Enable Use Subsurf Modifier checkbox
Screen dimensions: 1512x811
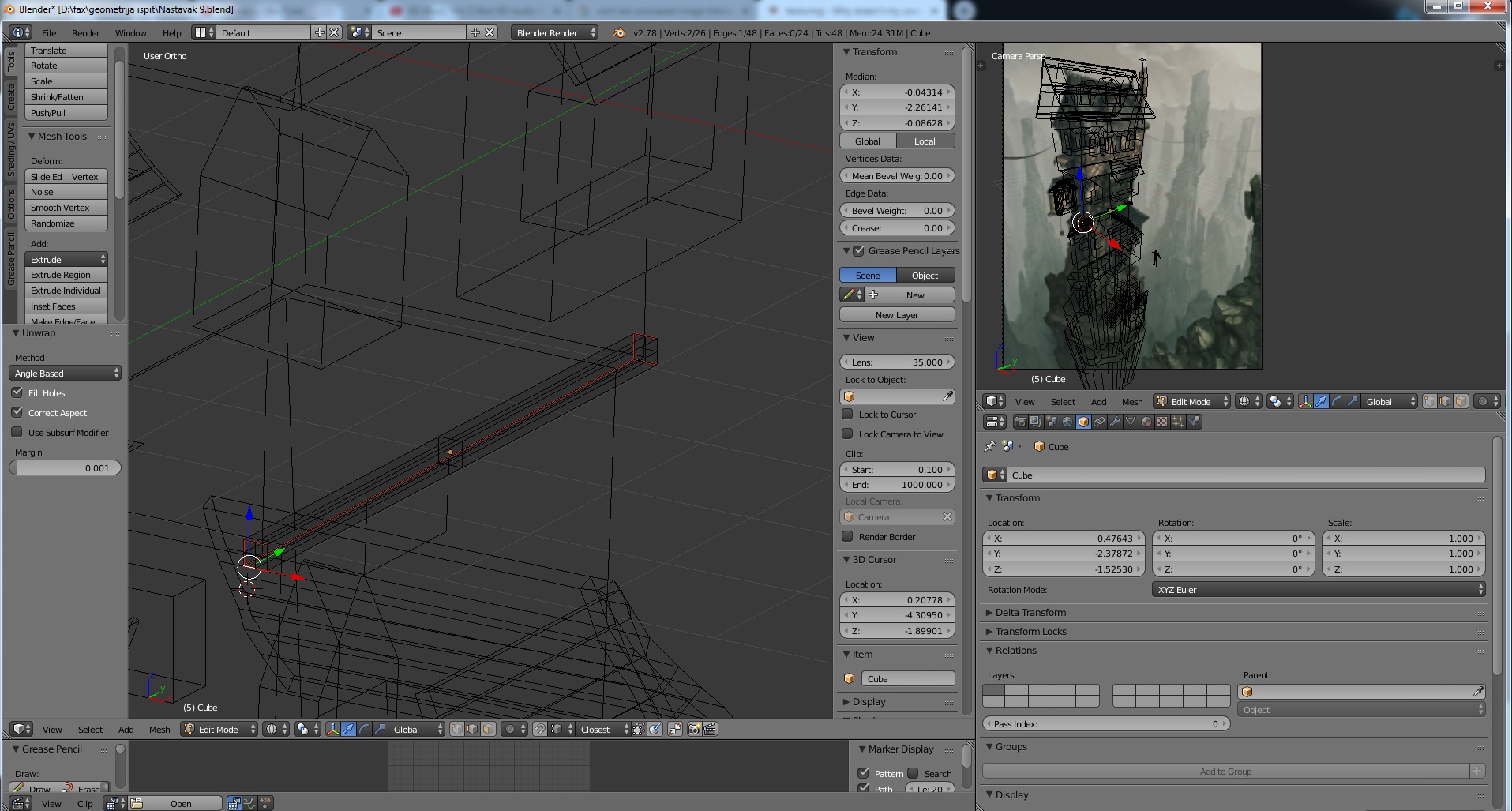(x=17, y=432)
